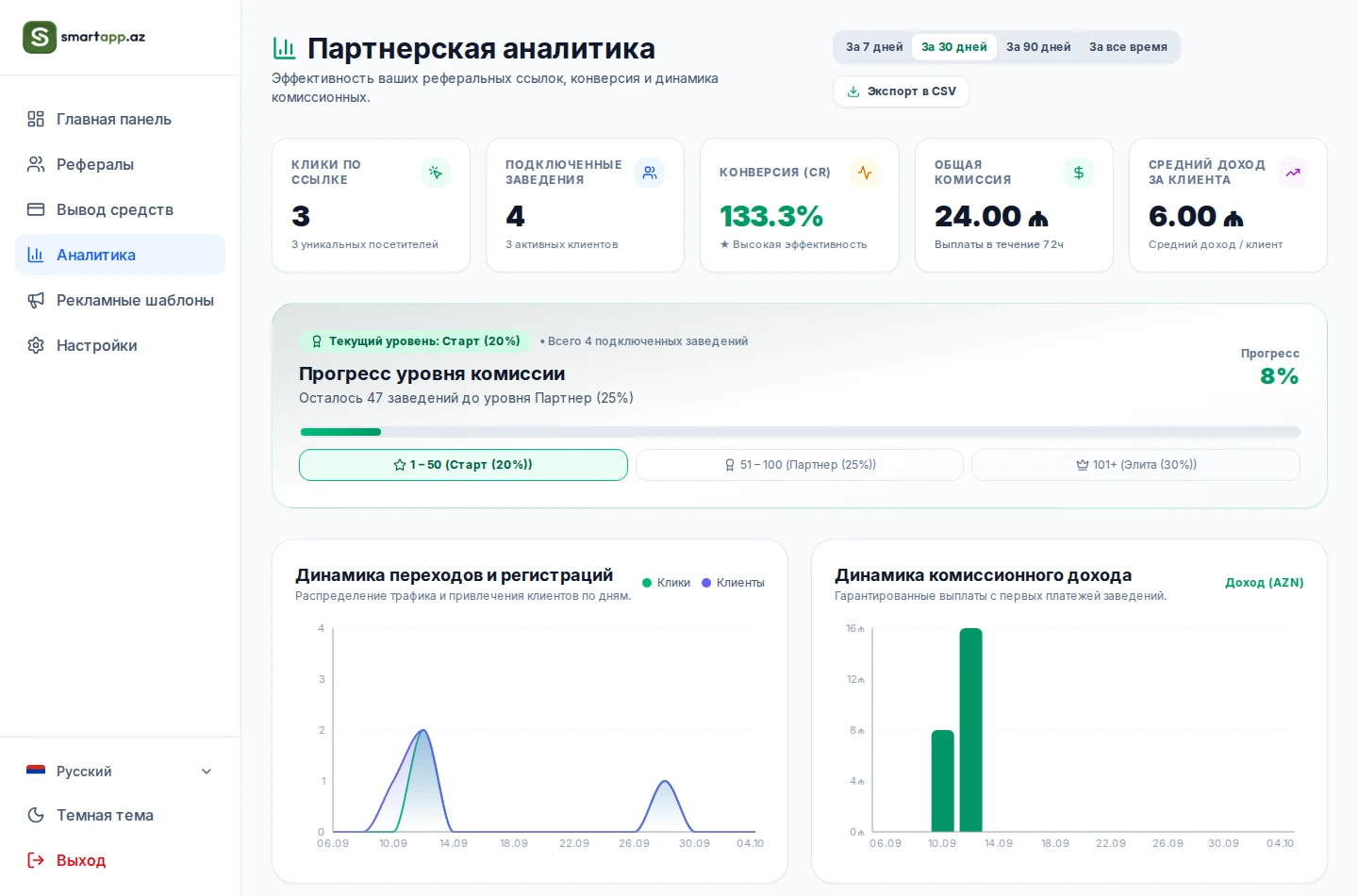The image size is (1358, 896).
Task: Select the 51–100 (Партнер (25%)) tier
Action: point(800,465)
